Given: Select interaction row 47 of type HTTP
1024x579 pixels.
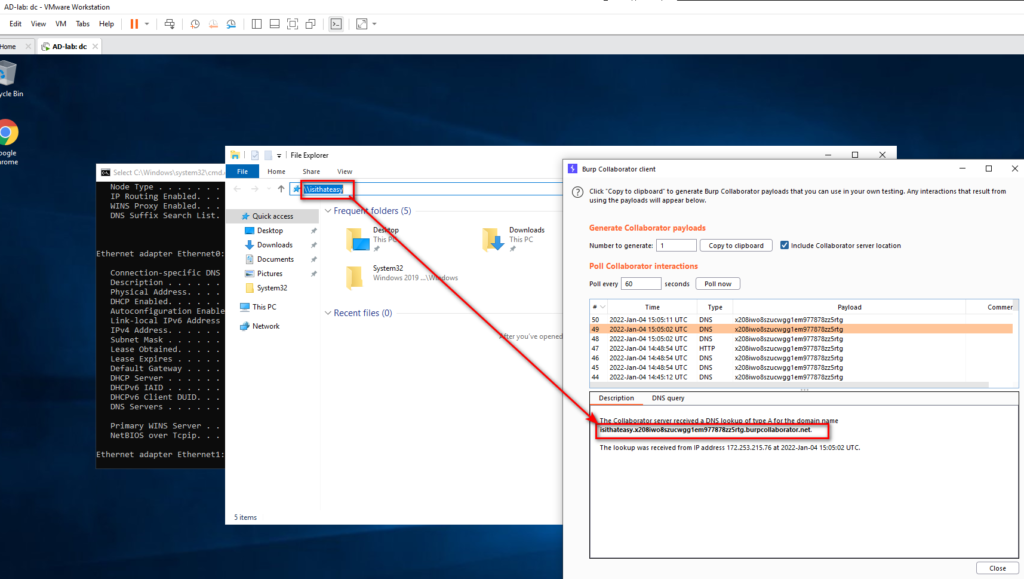Looking at the screenshot, I should 801,349.
